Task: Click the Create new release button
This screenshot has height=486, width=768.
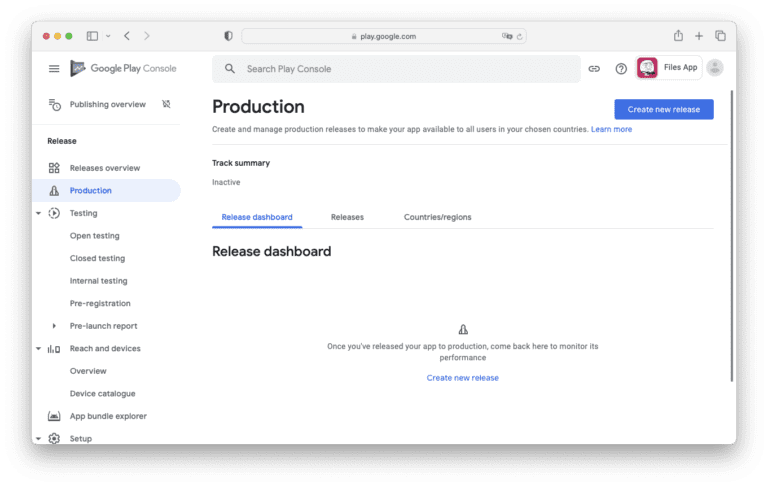Action: click(664, 109)
